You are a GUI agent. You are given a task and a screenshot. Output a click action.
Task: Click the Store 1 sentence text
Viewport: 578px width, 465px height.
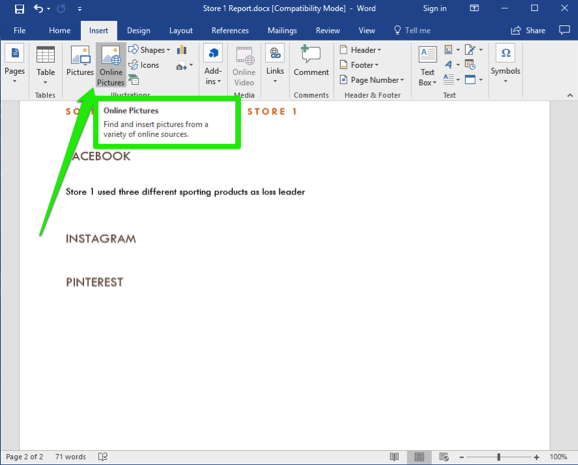185,192
